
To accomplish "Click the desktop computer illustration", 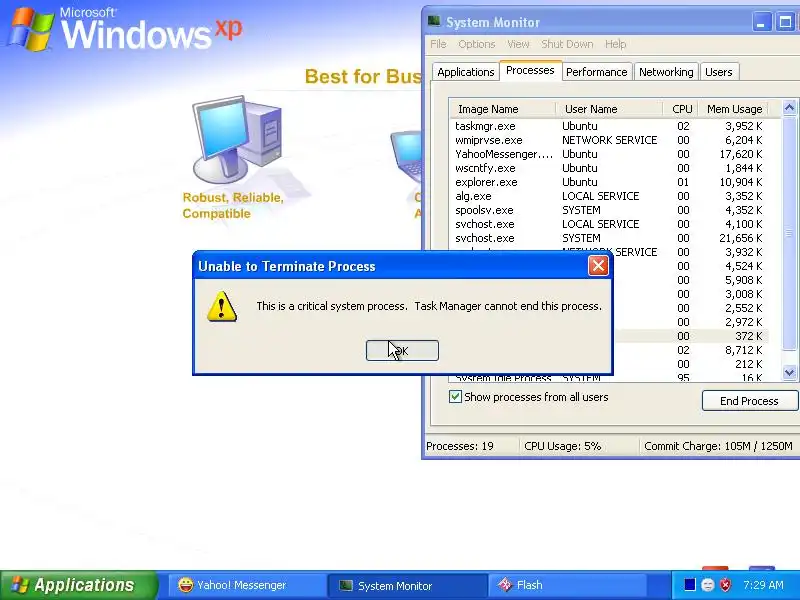I will coord(237,139).
